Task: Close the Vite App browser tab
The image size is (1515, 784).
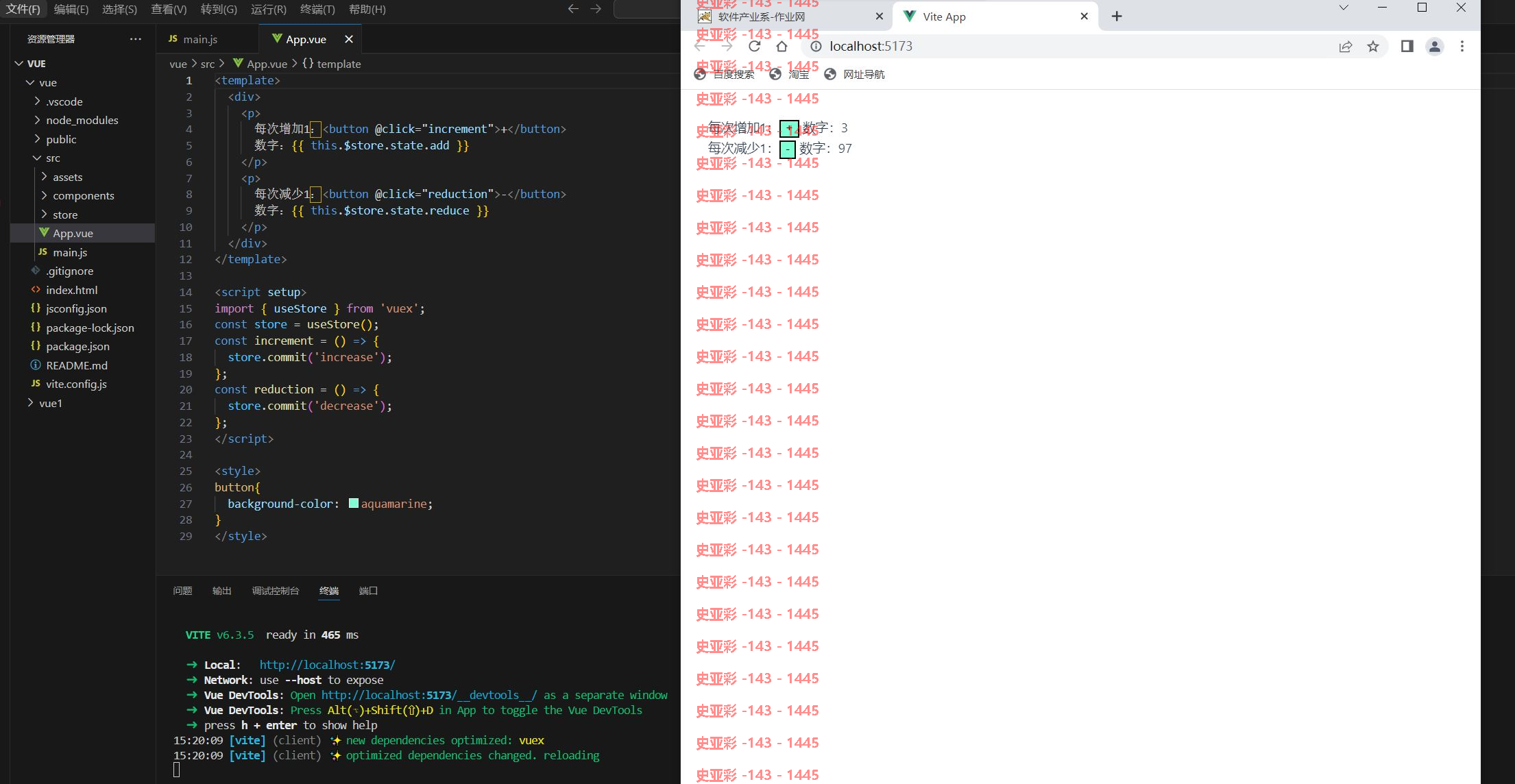Action: tap(1084, 16)
